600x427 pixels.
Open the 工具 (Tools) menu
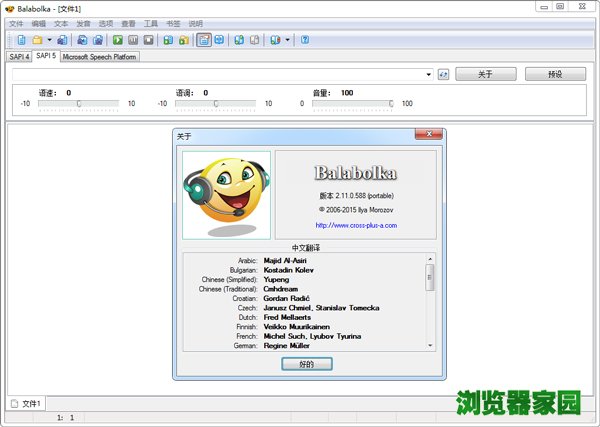pyautogui.click(x=151, y=22)
